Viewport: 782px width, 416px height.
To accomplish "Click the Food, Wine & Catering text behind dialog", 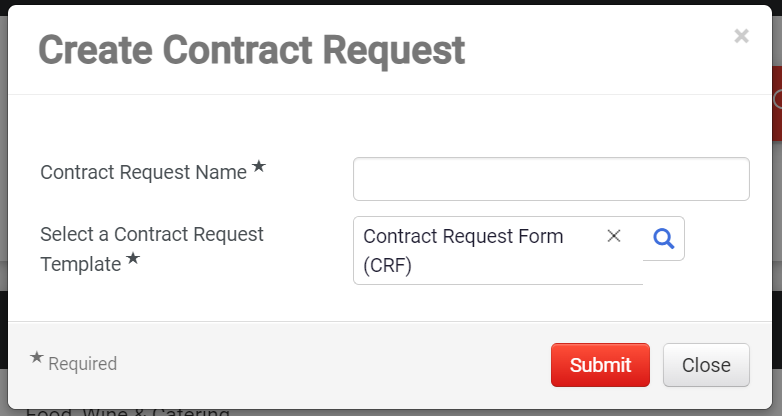I will (x=128, y=413).
